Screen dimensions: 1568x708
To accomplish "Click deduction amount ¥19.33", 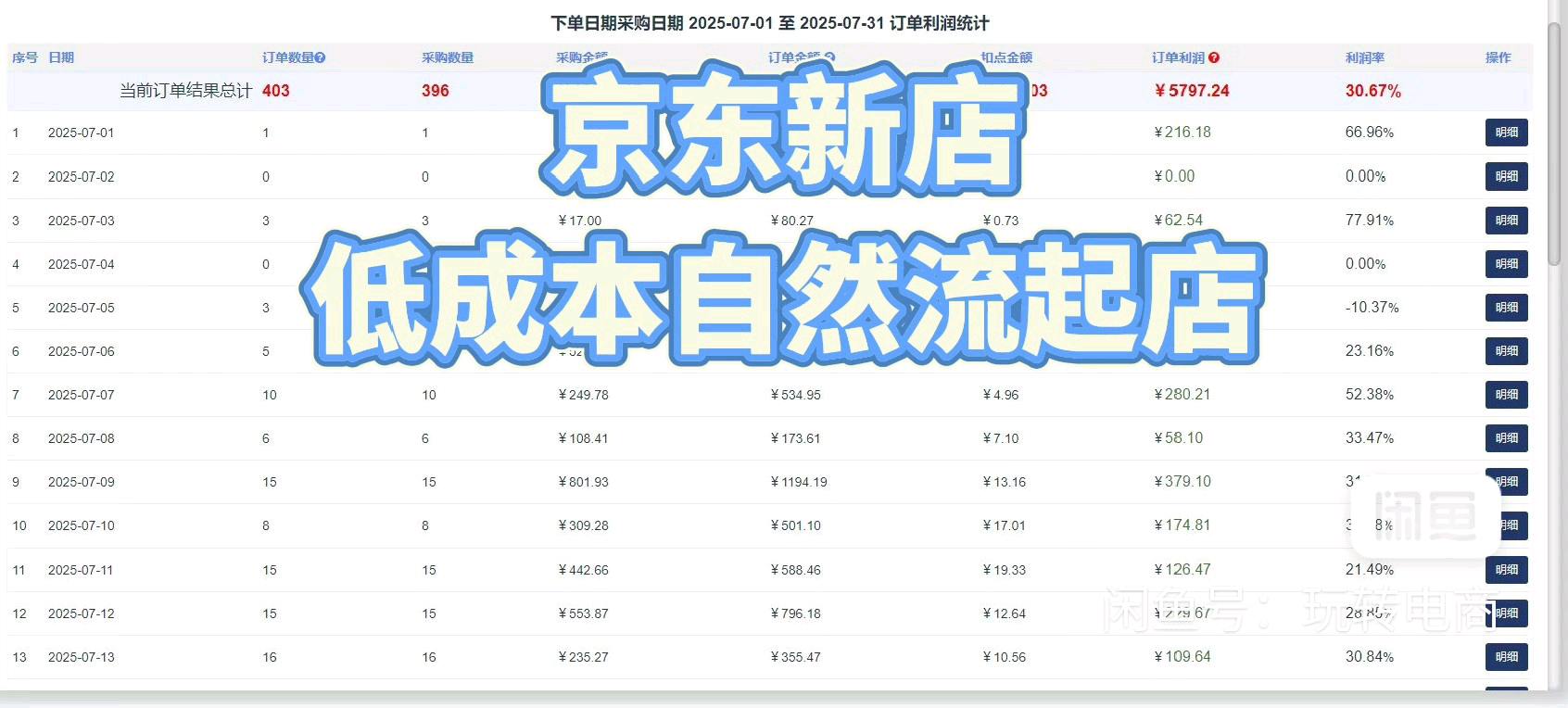I will 1005,570.
